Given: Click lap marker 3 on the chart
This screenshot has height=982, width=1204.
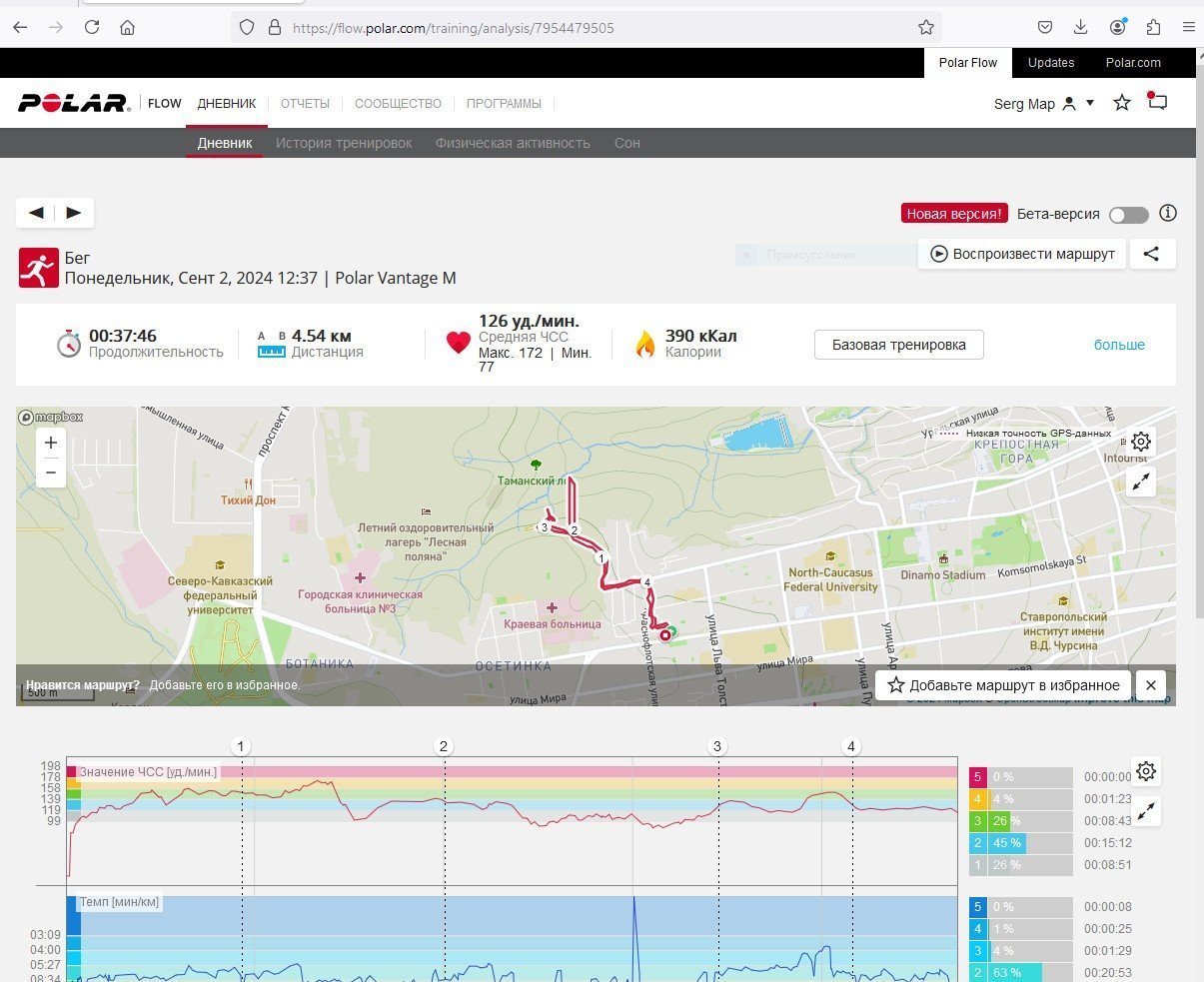Looking at the screenshot, I should pyautogui.click(x=716, y=746).
